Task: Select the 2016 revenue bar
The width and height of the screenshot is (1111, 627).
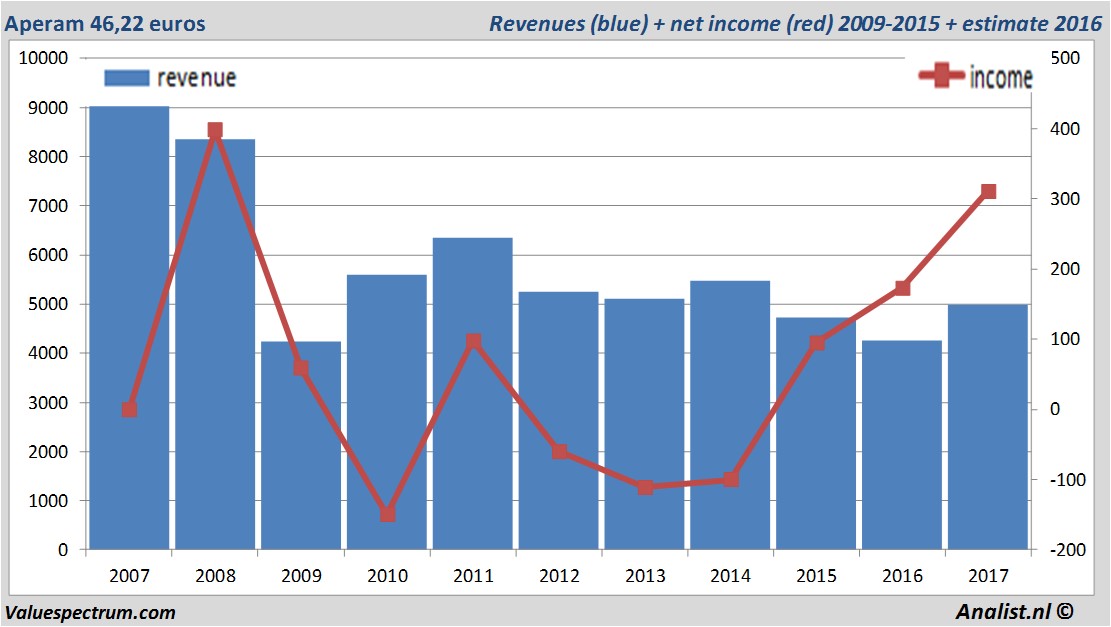Action: coord(902,445)
